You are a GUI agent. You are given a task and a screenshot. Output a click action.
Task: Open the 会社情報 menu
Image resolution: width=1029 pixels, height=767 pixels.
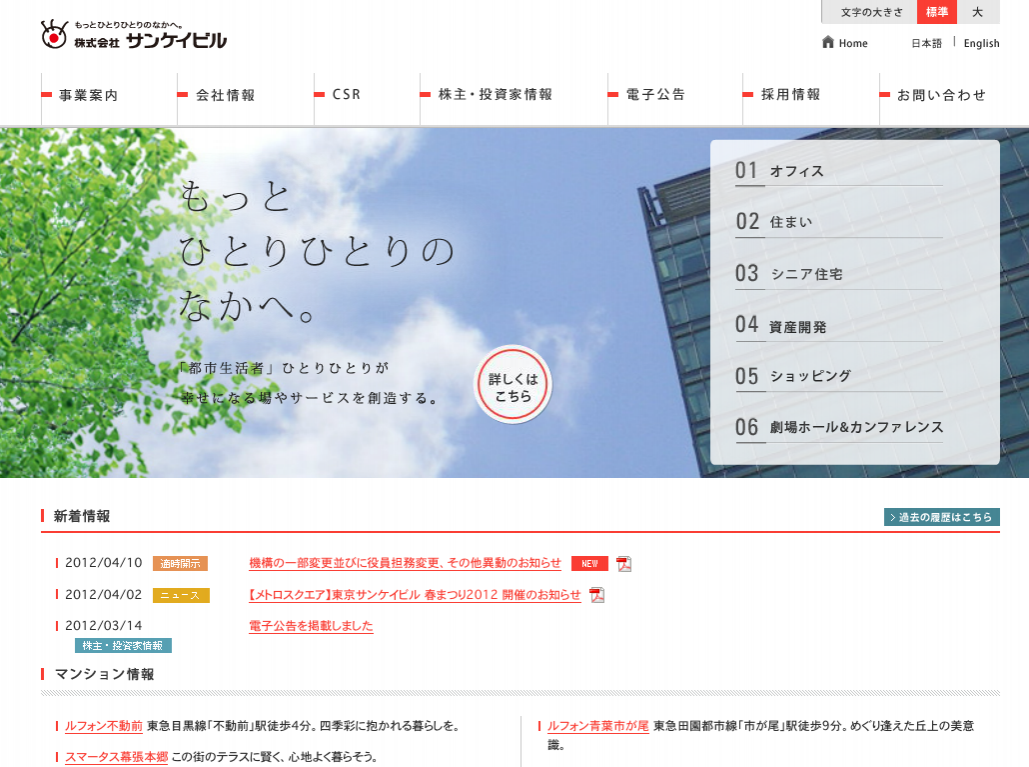[x=226, y=95]
